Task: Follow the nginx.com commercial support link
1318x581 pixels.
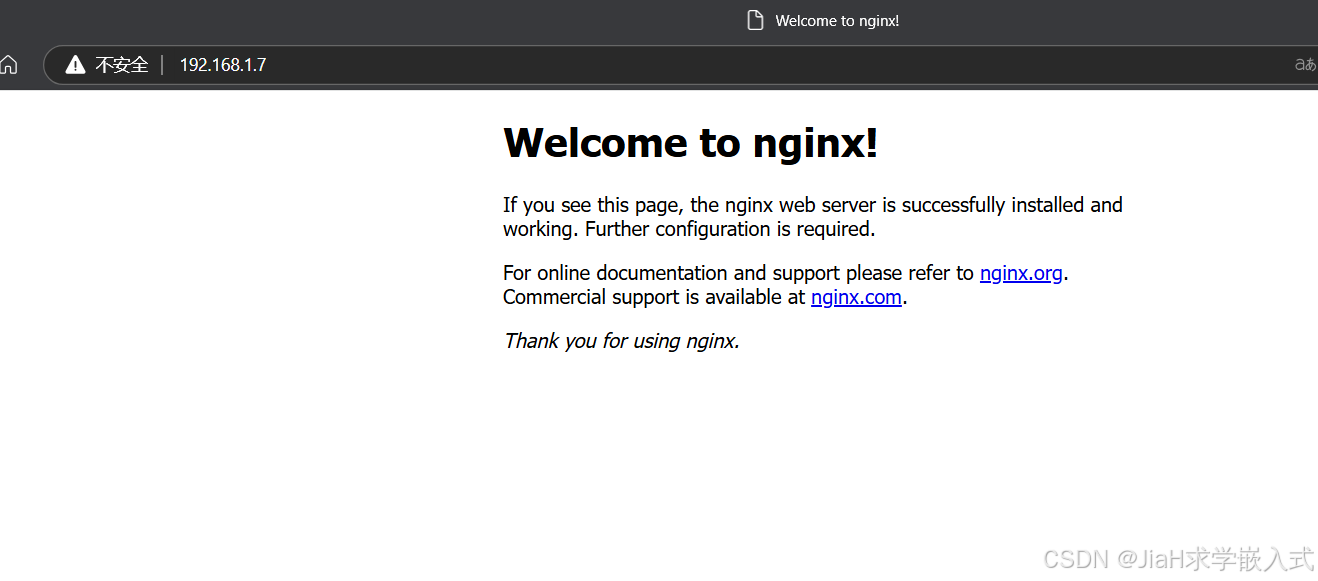Action: point(856,297)
